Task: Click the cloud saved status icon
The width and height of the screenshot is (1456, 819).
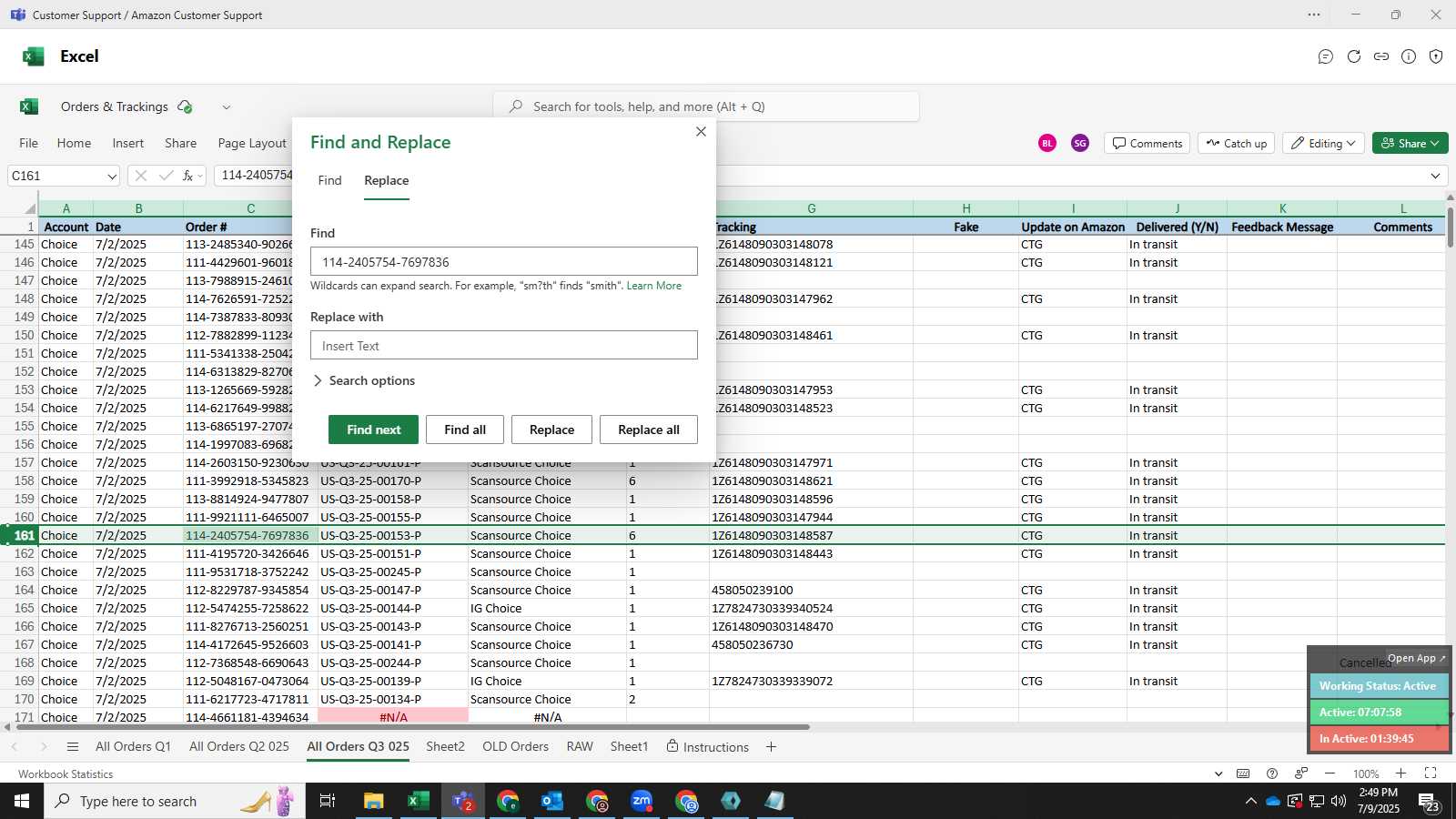Action: point(185,106)
